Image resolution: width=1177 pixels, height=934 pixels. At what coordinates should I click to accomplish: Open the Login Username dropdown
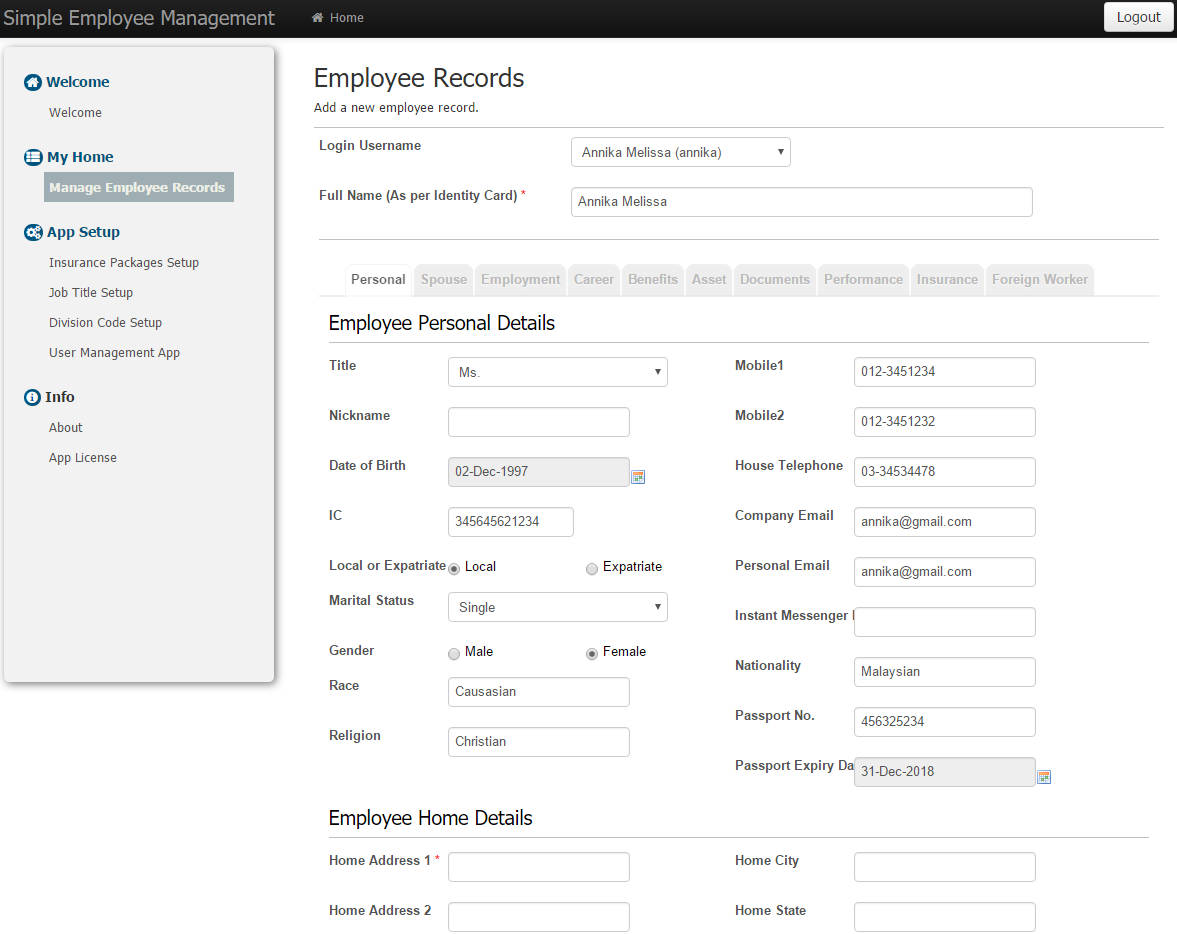click(x=681, y=152)
